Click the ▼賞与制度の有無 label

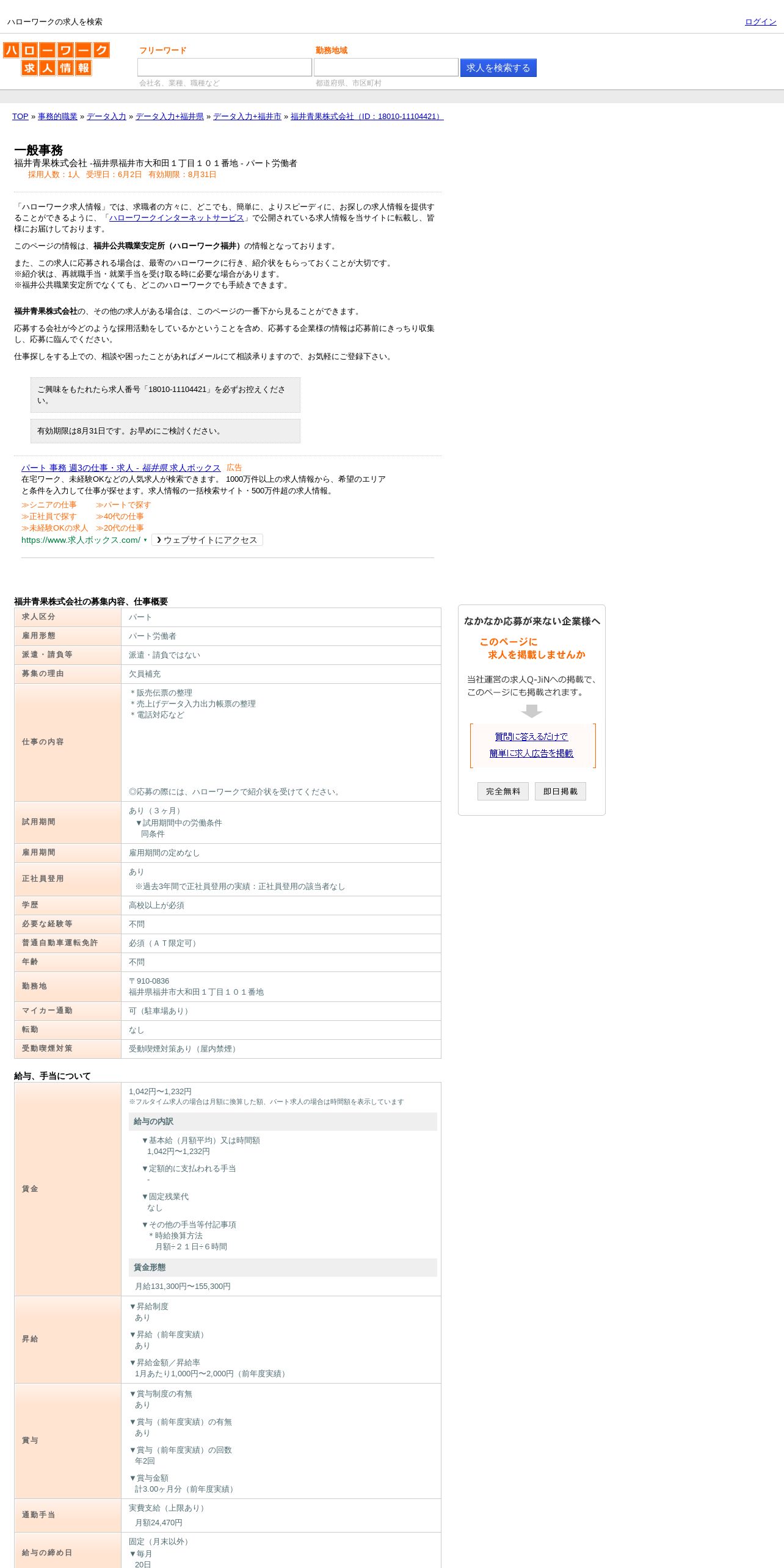coord(160,1394)
